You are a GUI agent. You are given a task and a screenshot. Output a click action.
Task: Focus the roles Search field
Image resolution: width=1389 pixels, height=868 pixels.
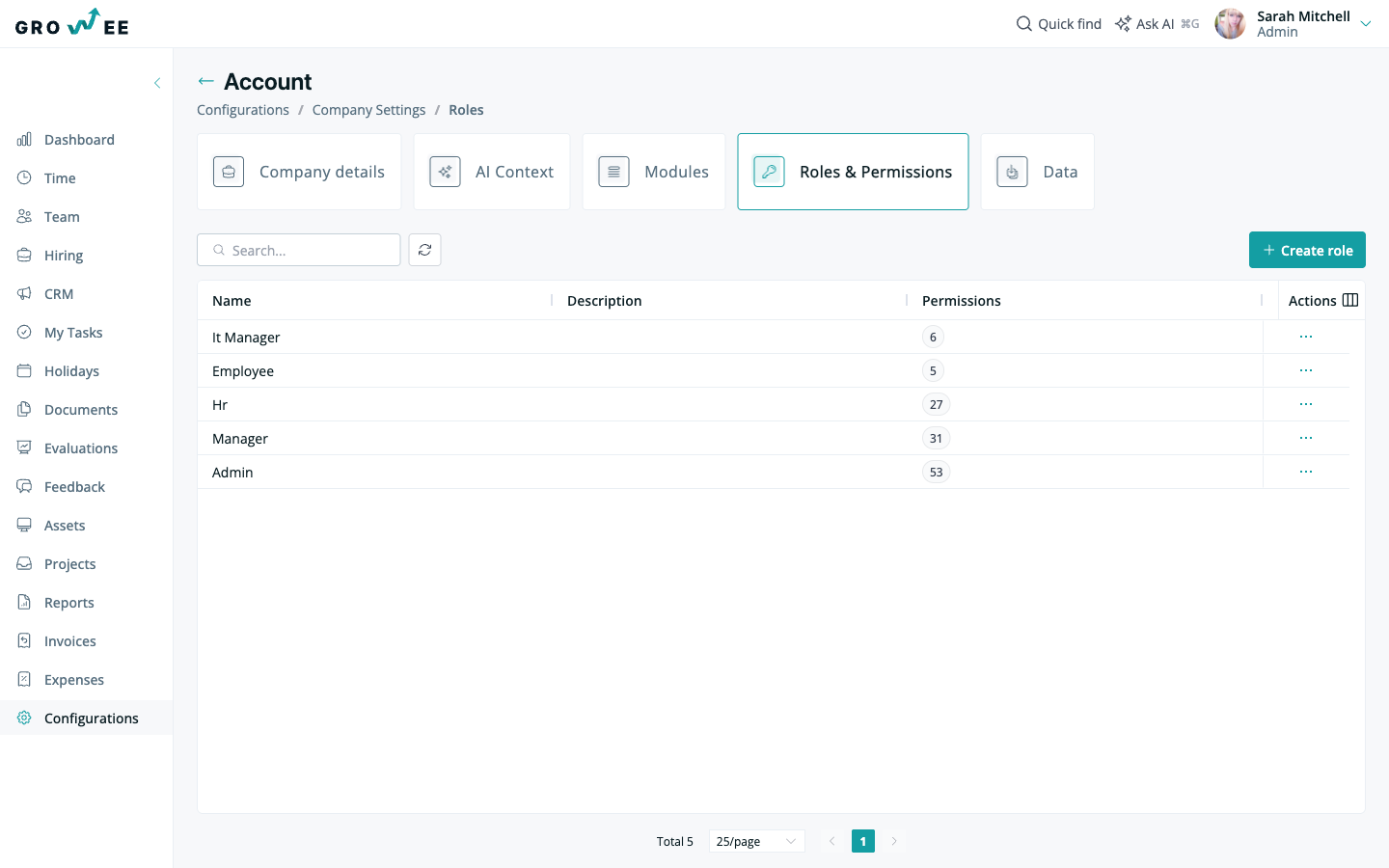coord(299,250)
